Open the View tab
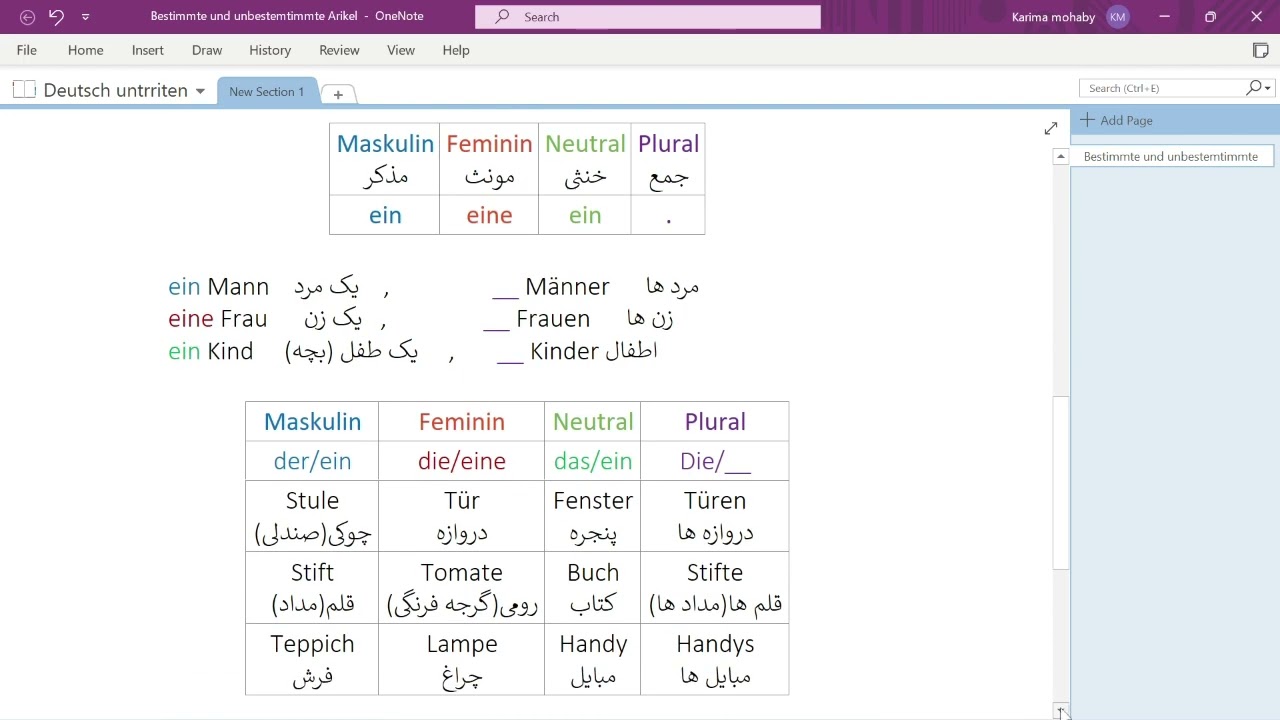 tap(401, 50)
